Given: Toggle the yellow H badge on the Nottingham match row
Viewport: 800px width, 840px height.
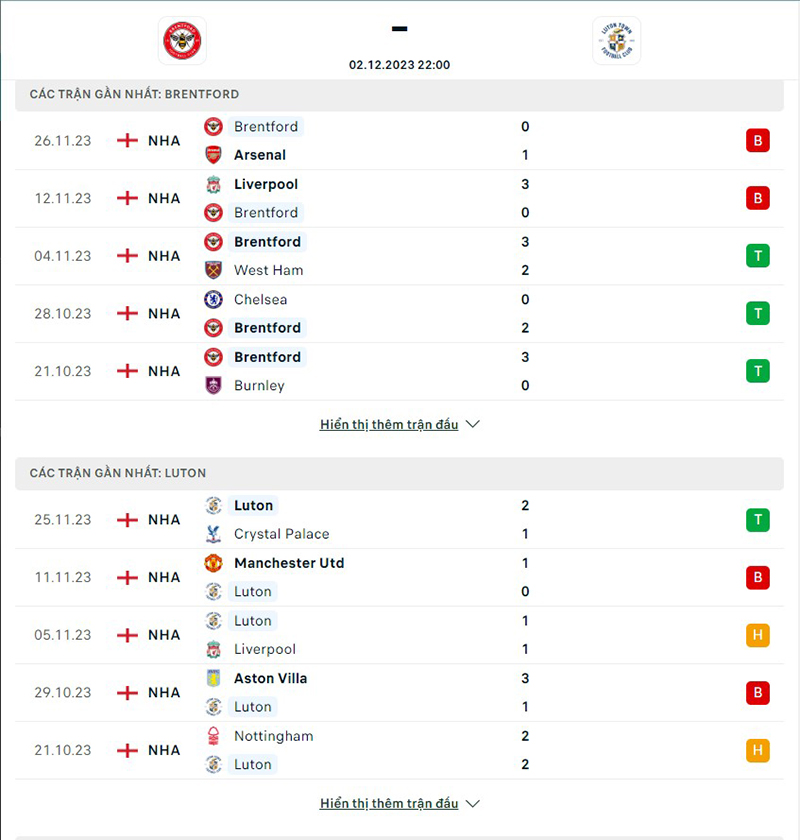Looking at the screenshot, I should point(758,750).
